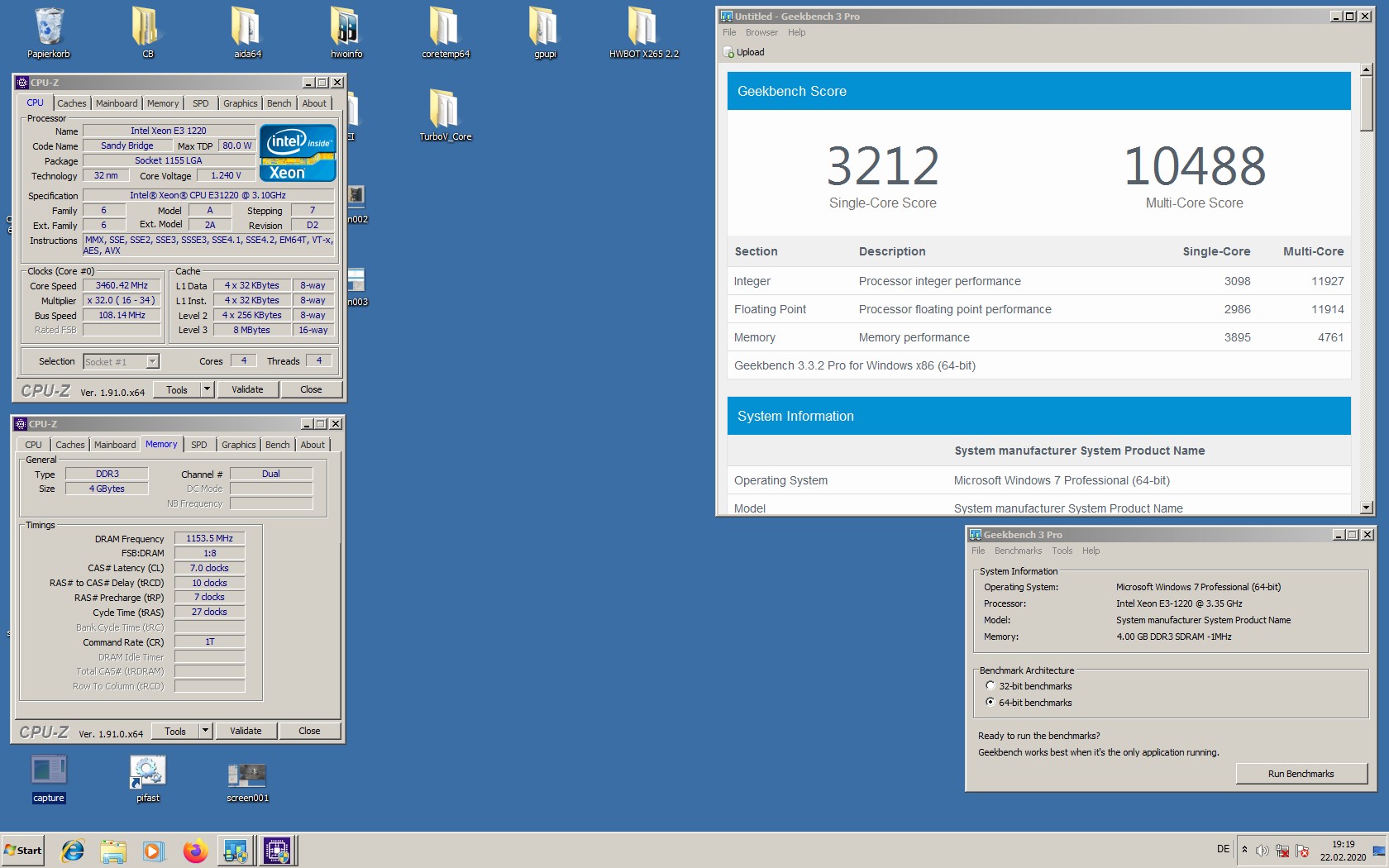The width and height of the screenshot is (1389, 868).
Task: Open Windows Explorer from taskbar
Action: click(x=113, y=850)
